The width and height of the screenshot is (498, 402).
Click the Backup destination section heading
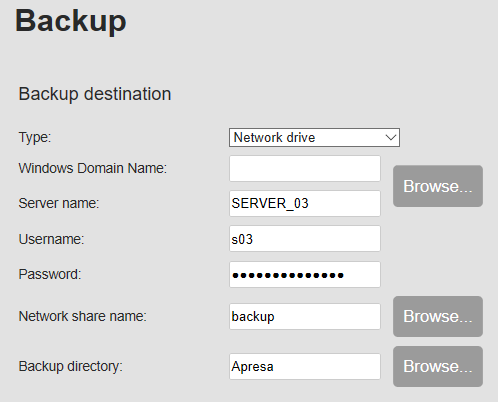tap(95, 94)
